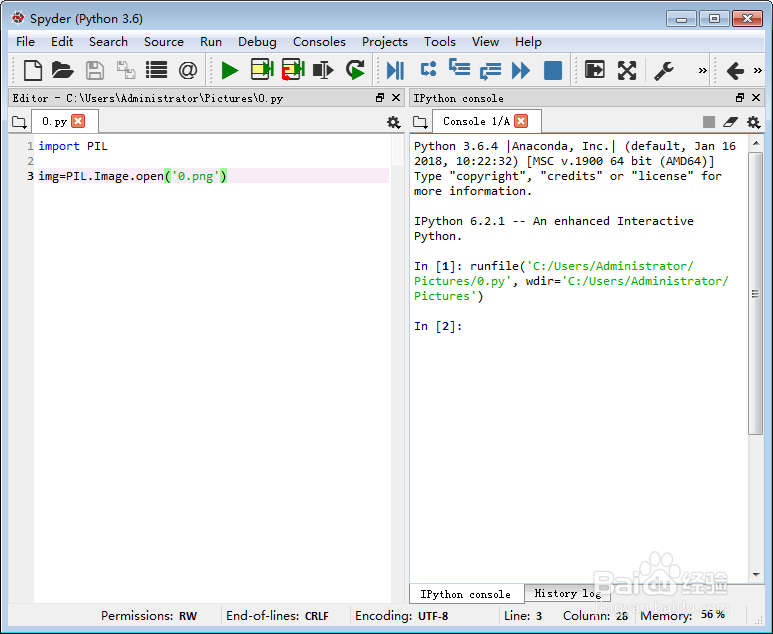Click line 3 code img=PIL.Image.open
This screenshot has width=773, height=634.
click(133, 176)
